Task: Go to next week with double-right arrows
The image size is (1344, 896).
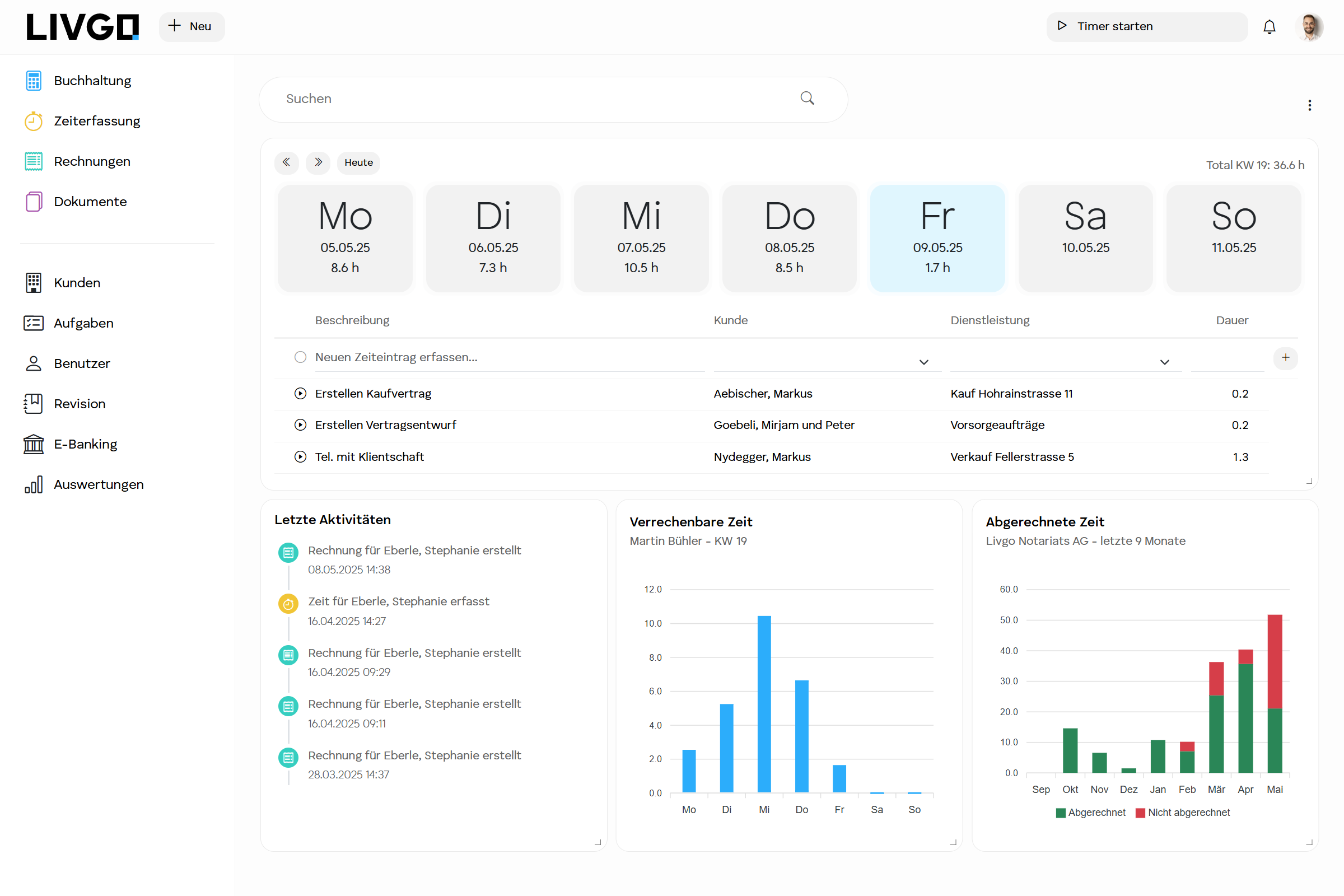Action: pos(318,162)
